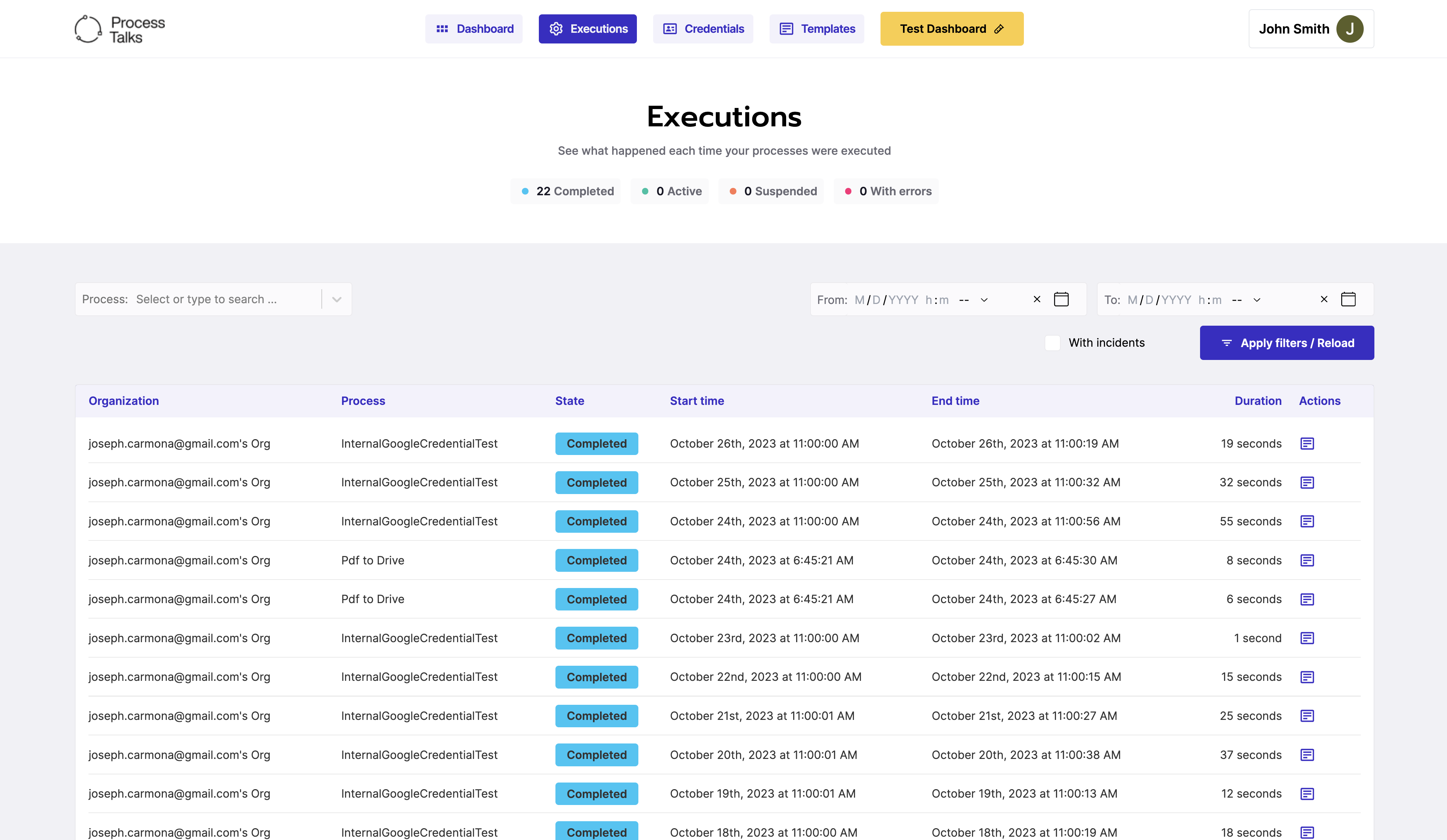Click the Process Talks logo

120,29
